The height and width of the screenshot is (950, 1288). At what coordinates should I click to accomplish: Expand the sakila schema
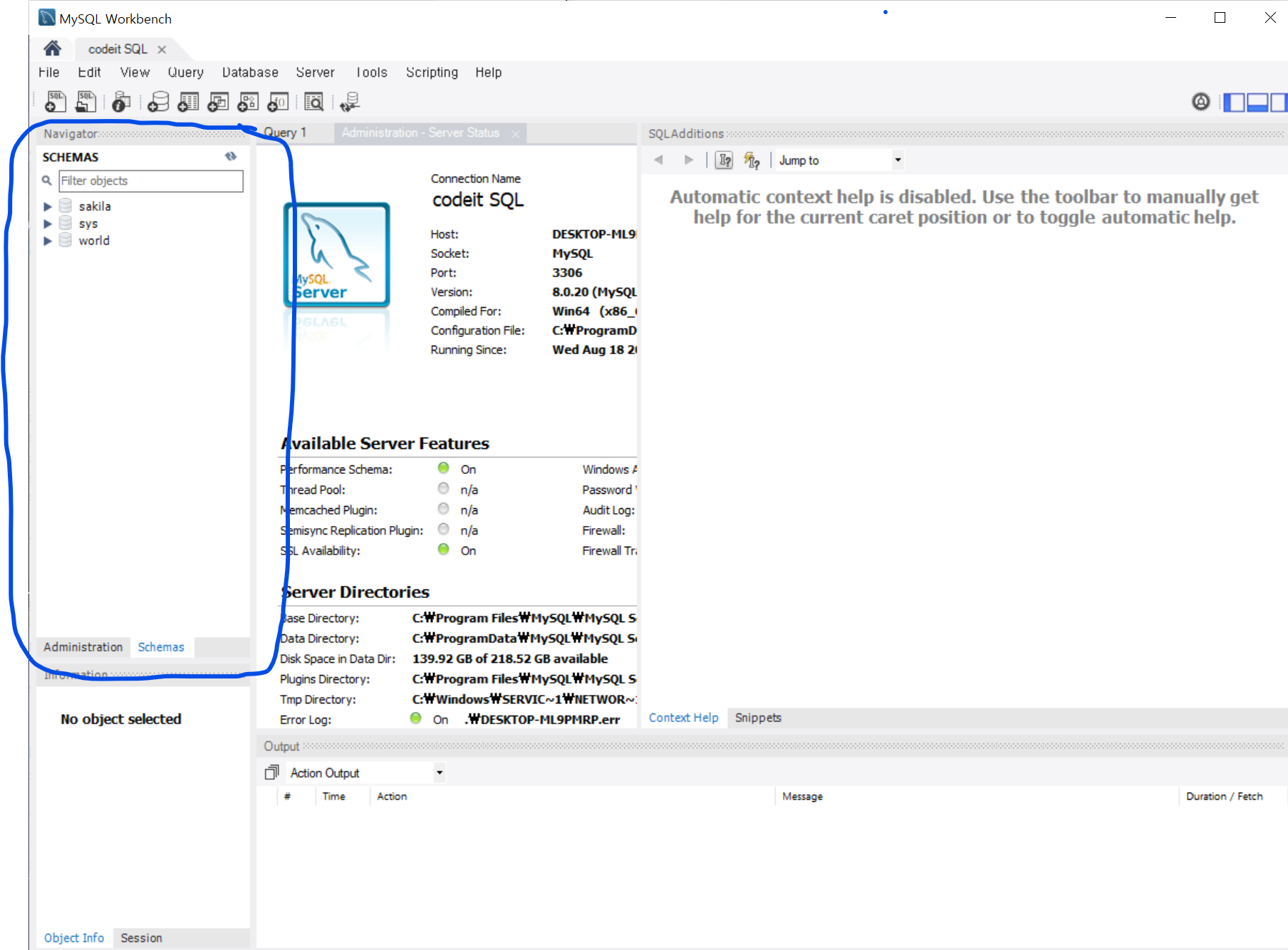pyautogui.click(x=48, y=207)
